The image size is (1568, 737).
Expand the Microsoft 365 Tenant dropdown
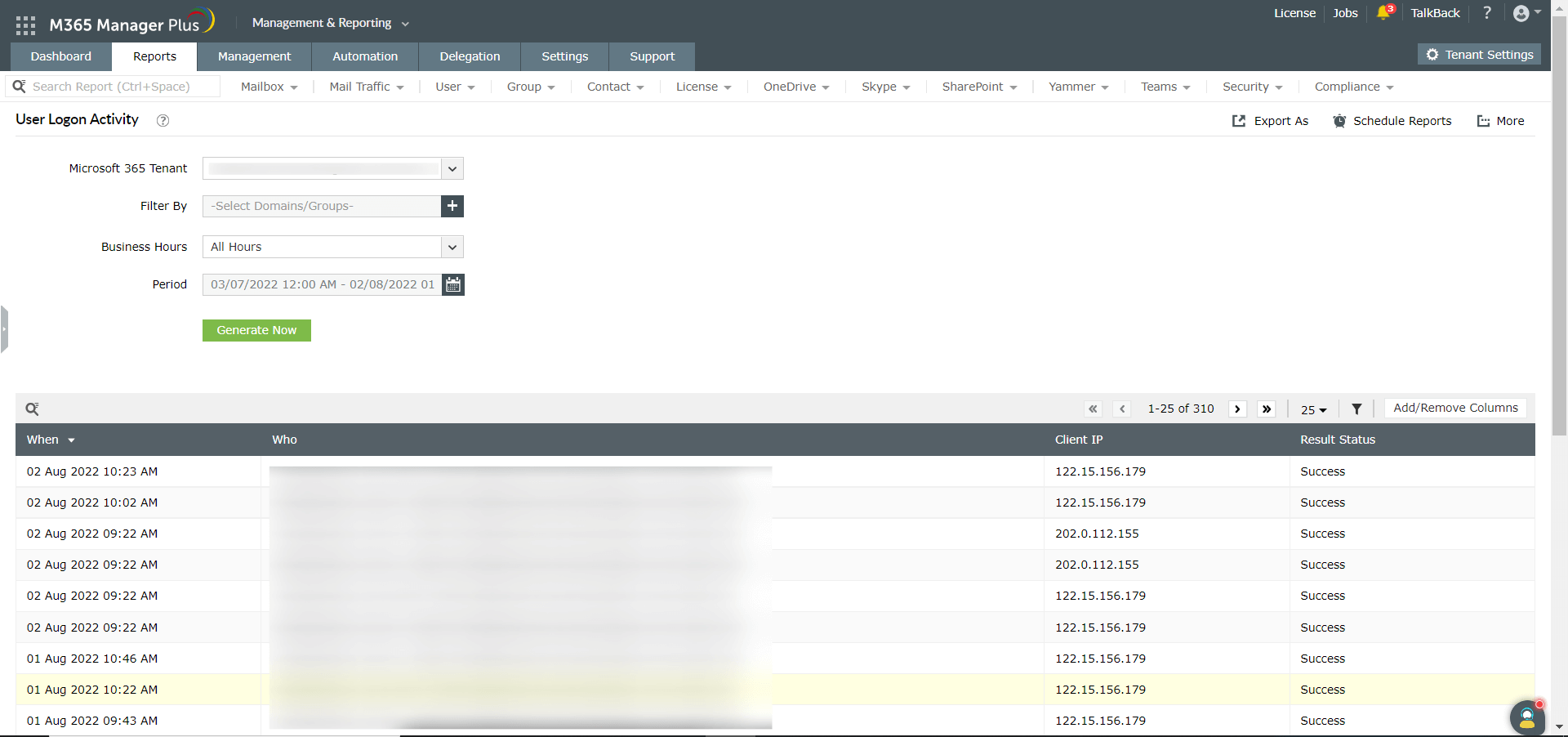point(452,168)
